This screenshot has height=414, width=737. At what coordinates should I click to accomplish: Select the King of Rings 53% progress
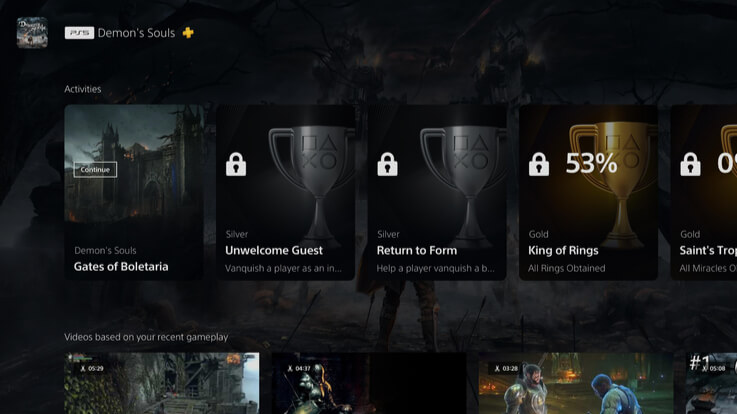point(591,164)
